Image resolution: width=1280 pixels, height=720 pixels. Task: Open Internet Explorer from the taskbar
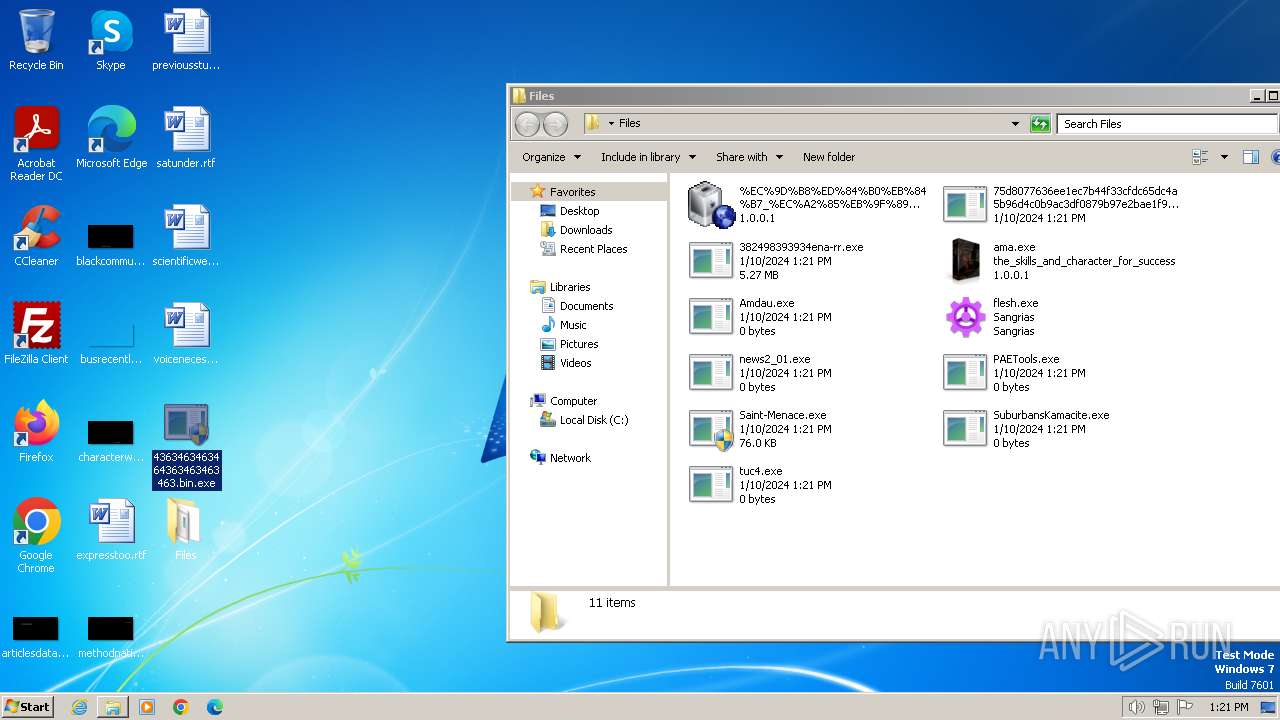pyautogui.click(x=79, y=707)
